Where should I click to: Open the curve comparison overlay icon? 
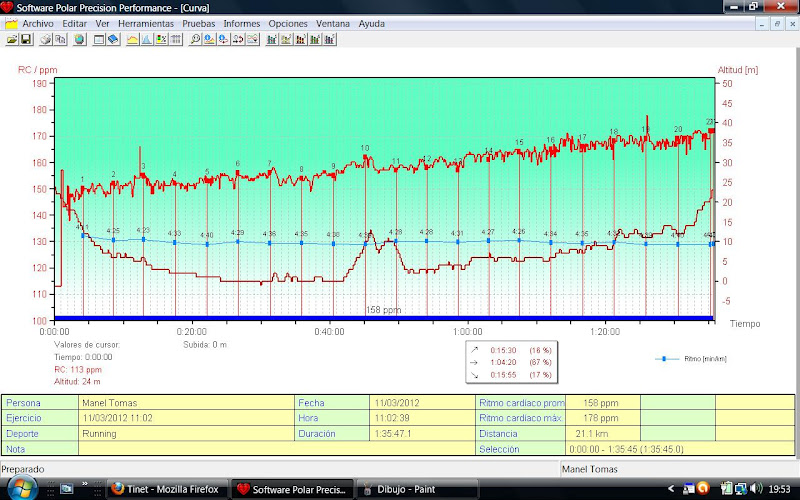point(253,39)
